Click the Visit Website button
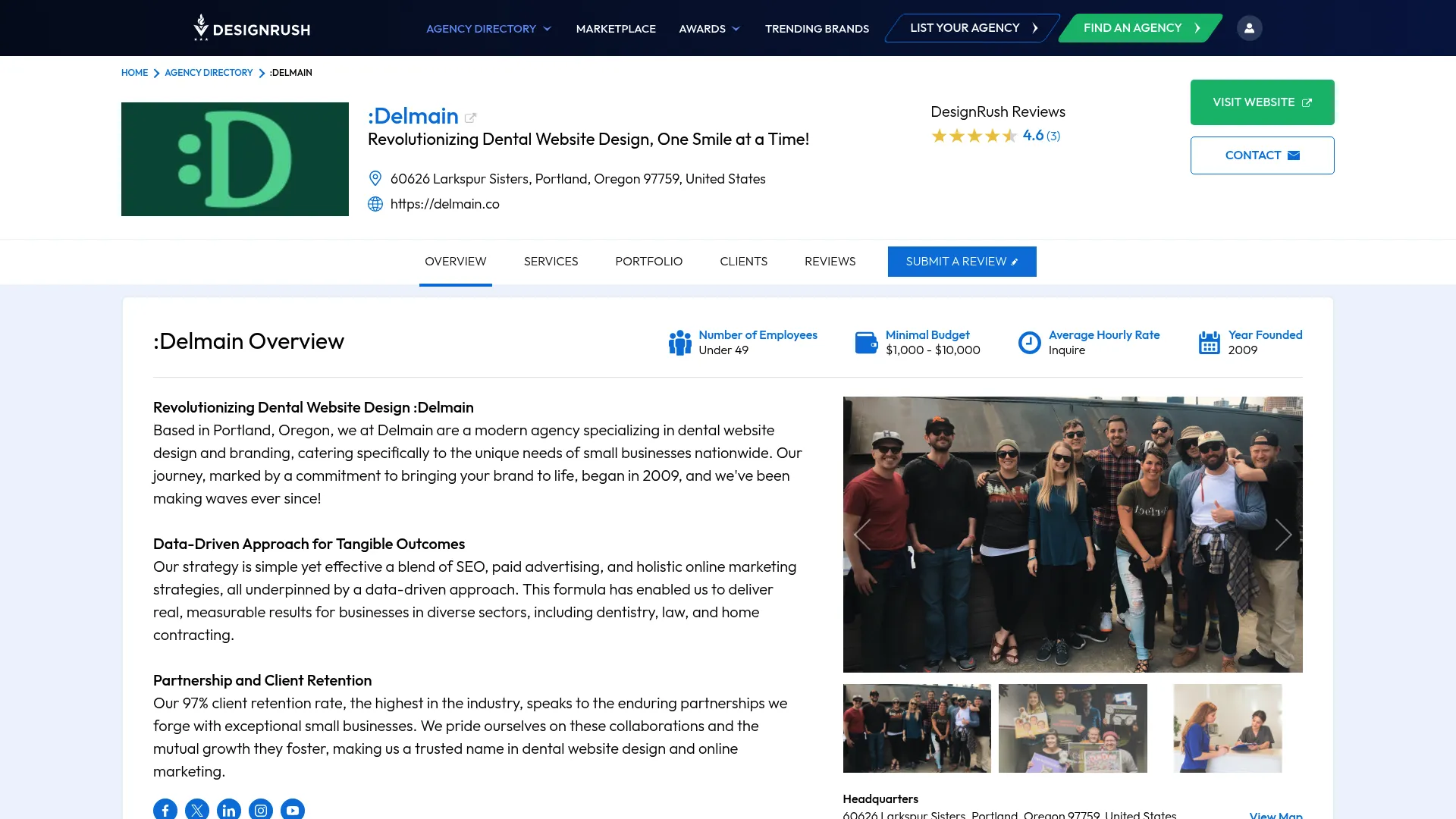This screenshot has height=819, width=1456. point(1262,102)
